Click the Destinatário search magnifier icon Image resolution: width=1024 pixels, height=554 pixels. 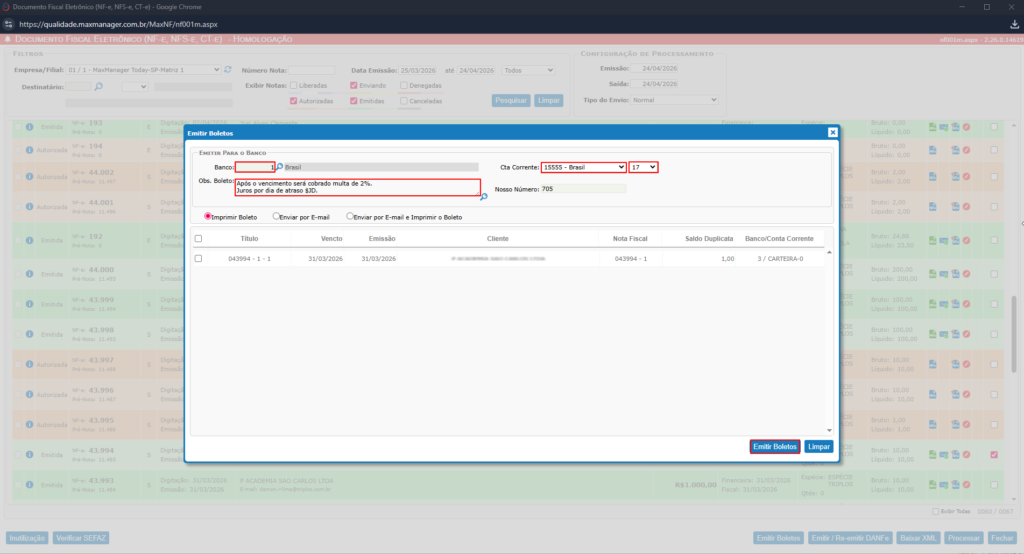pyautogui.click(x=99, y=87)
